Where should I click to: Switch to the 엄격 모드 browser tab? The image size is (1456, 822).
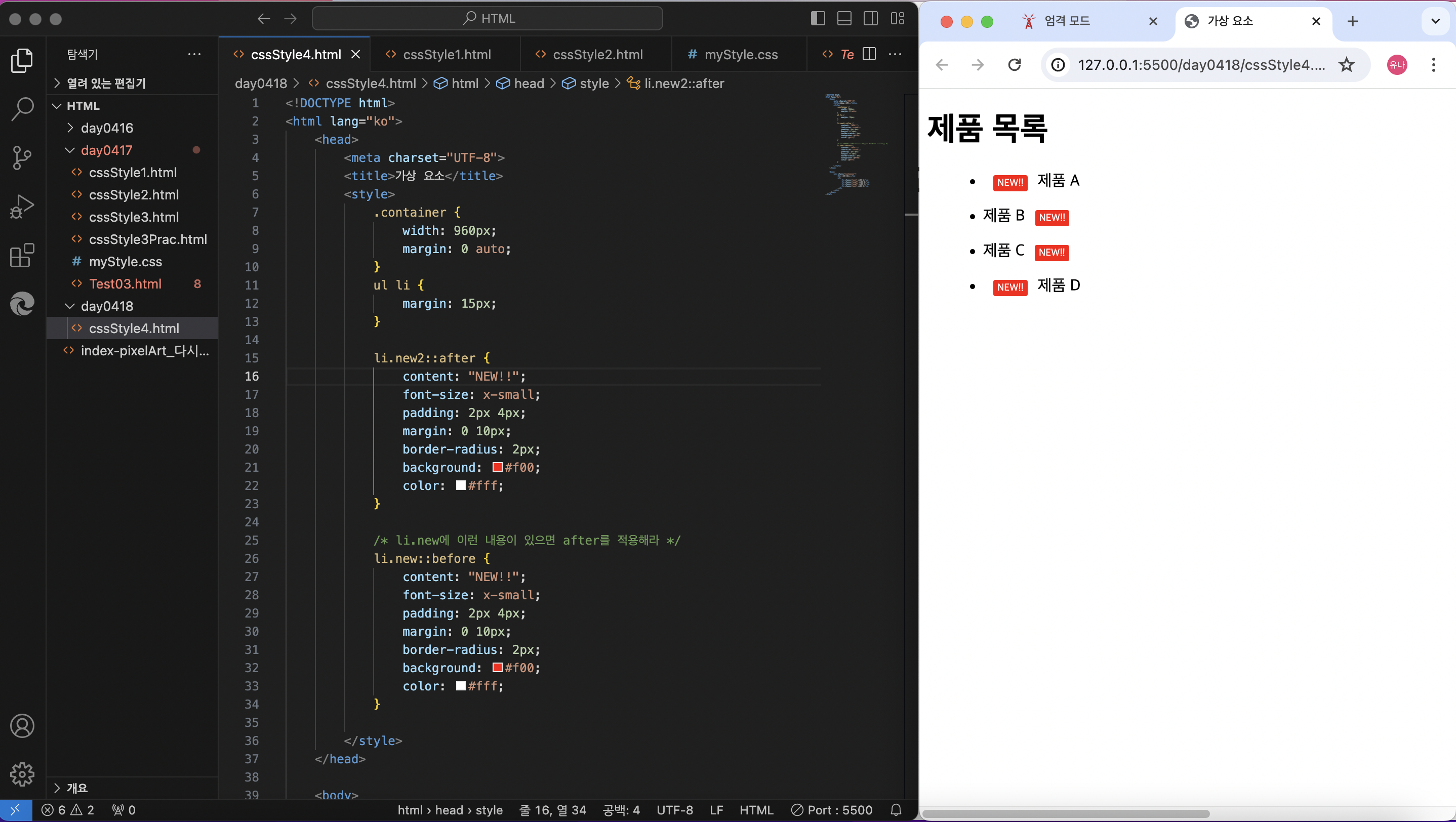(x=1067, y=21)
